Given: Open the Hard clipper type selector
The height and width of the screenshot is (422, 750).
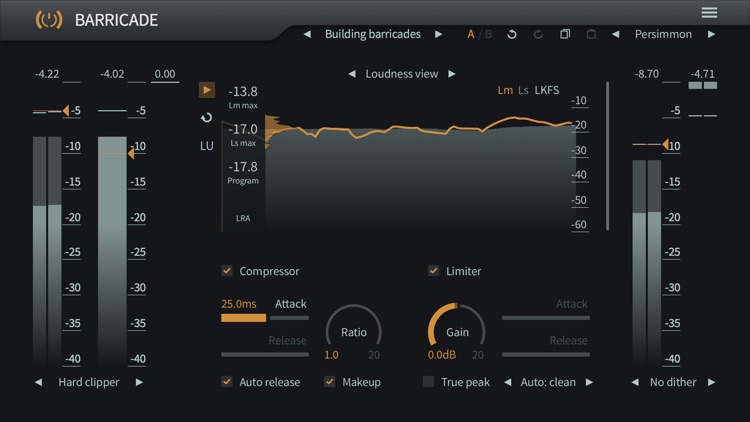Looking at the screenshot, I should pos(88,382).
